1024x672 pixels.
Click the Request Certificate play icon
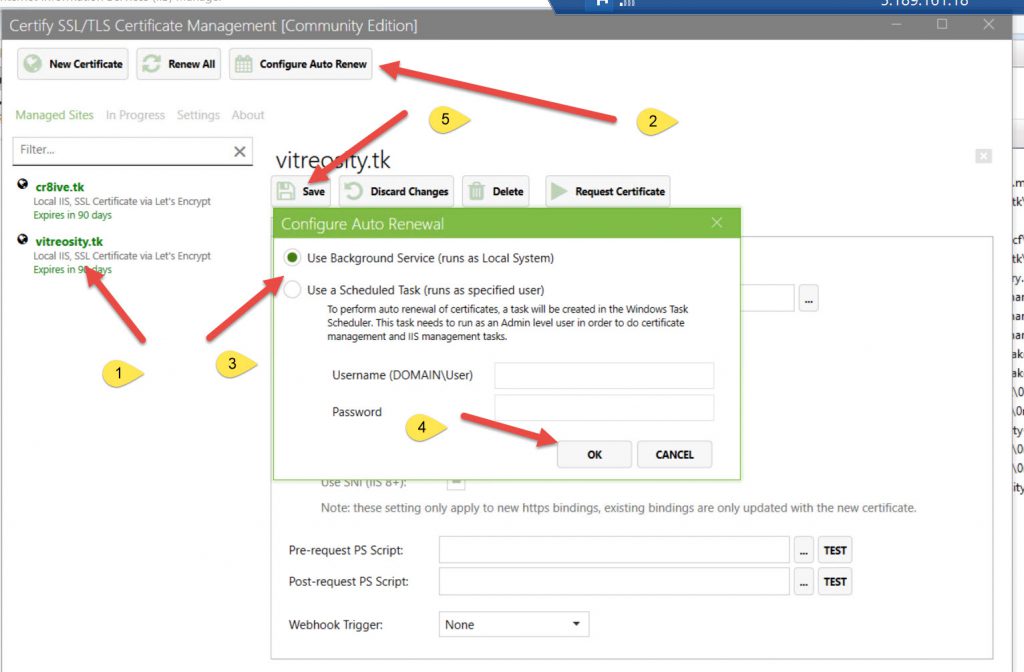point(560,191)
